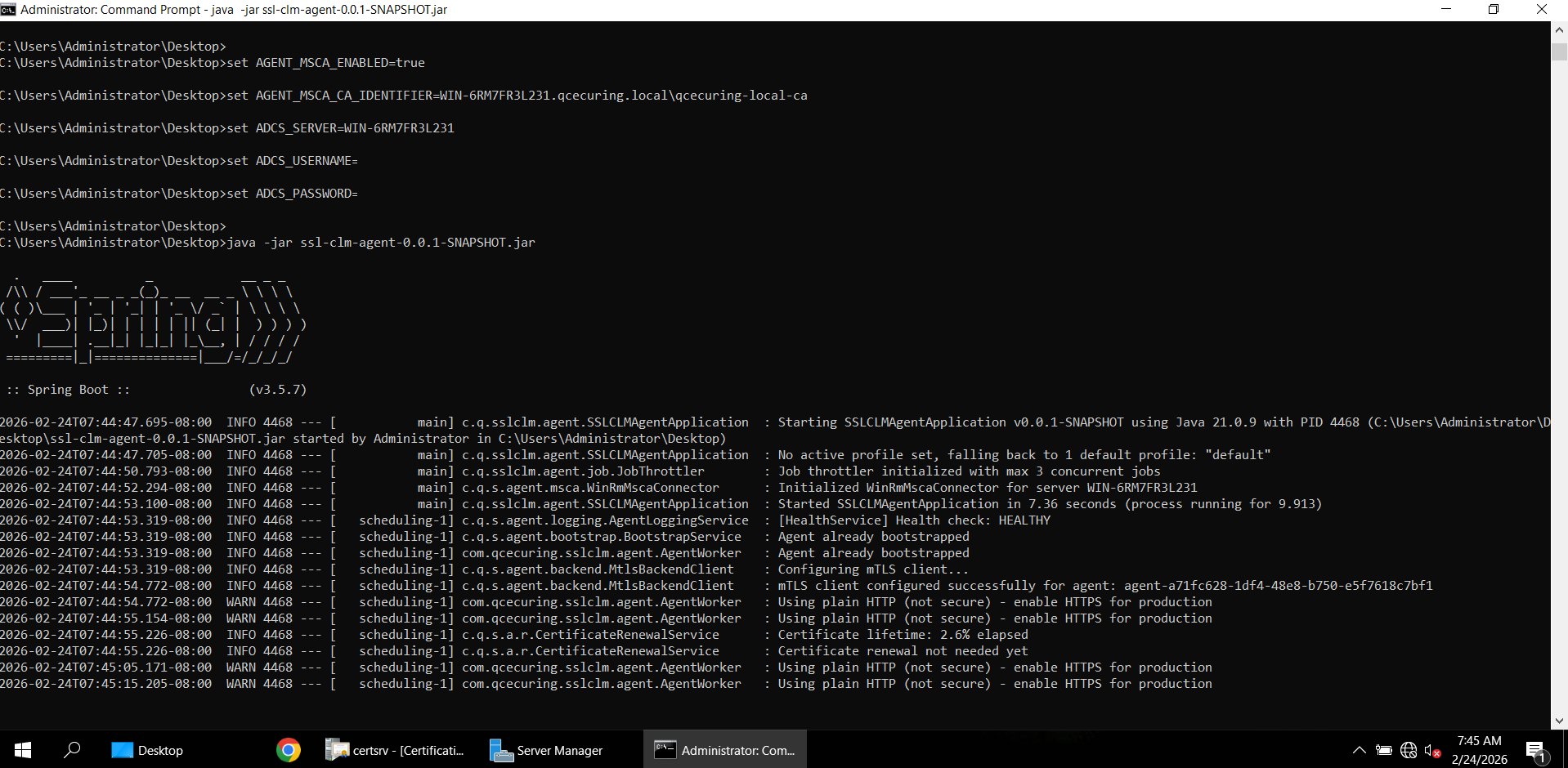Switch to the certsrv Certification Authority window
1568x768 pixels.
point(396,750)
